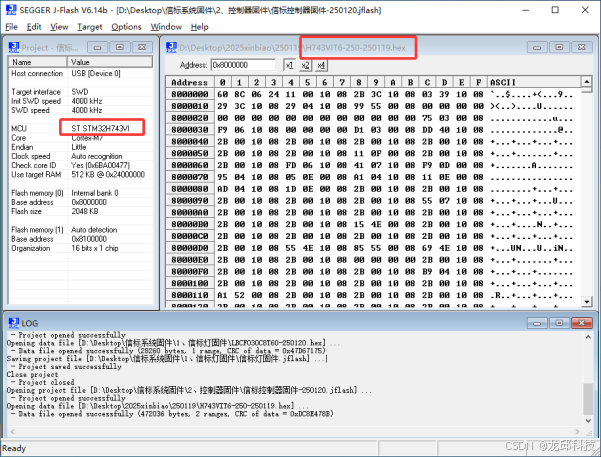This screenshot has height=457, width=601.
Task: Click the 'Yes (0x6BA00477)' core ID value
Action: point(100,165)
